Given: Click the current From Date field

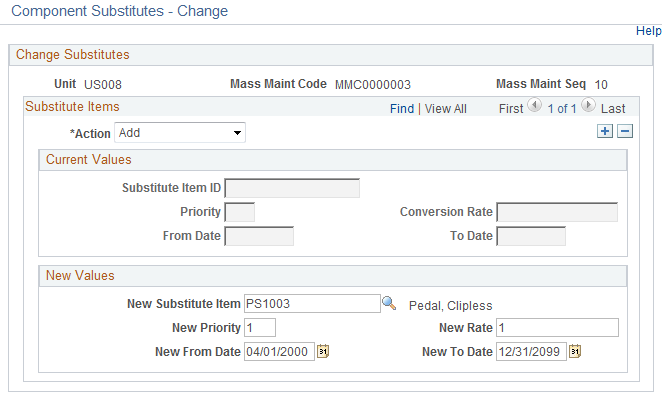Looking at the screenshot, I should [x=259, y=236].
